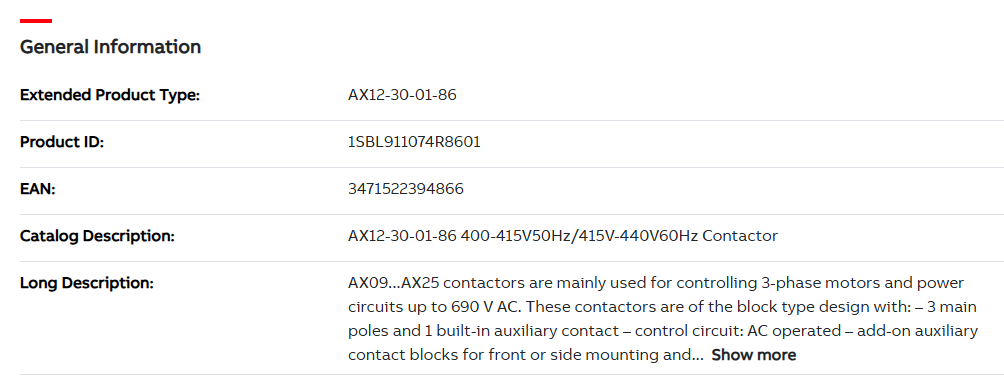Click the General Information section heading
1004x379 pixels.
tap(110, 47)
